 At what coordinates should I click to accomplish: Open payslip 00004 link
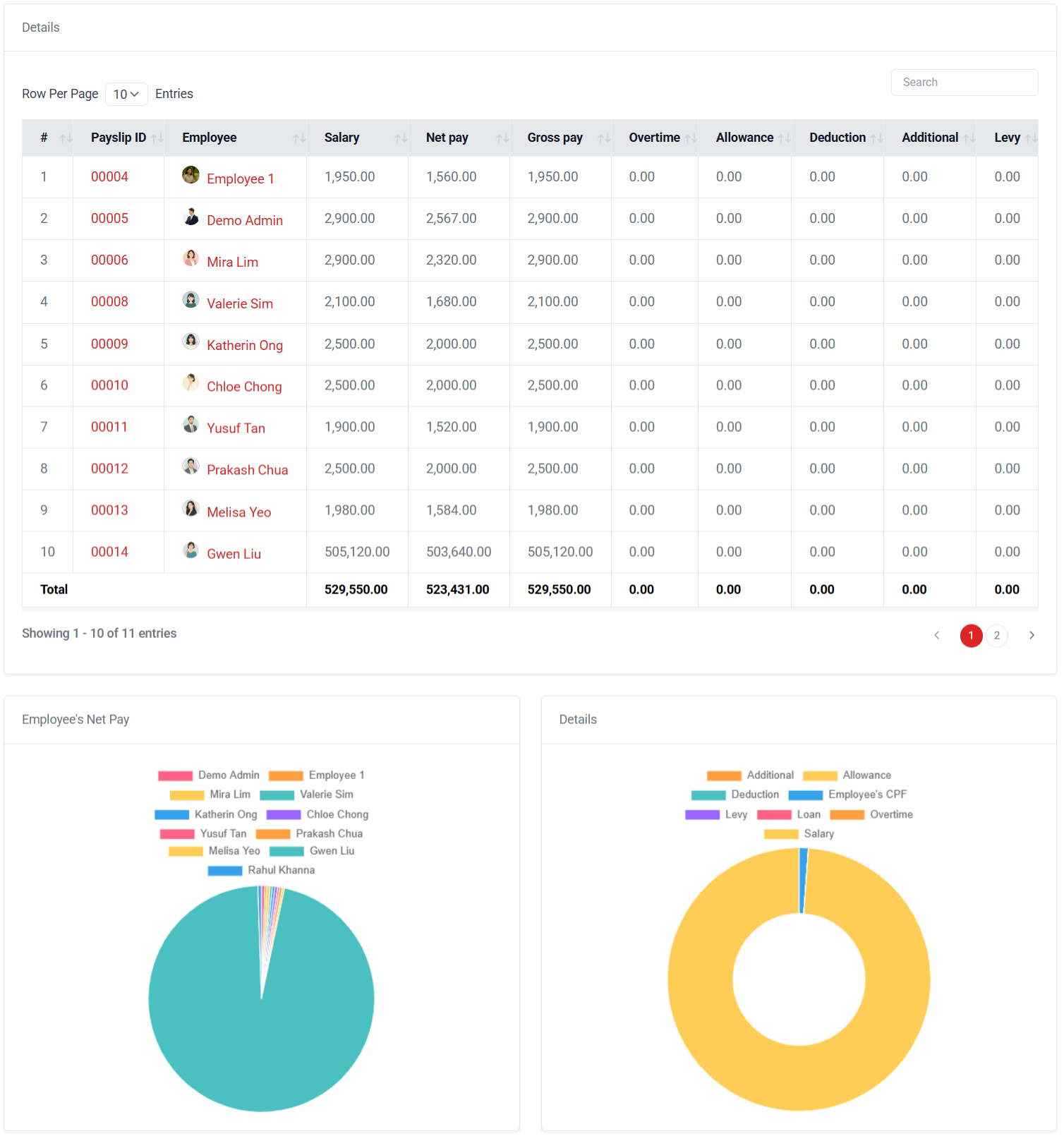[109, 176]
